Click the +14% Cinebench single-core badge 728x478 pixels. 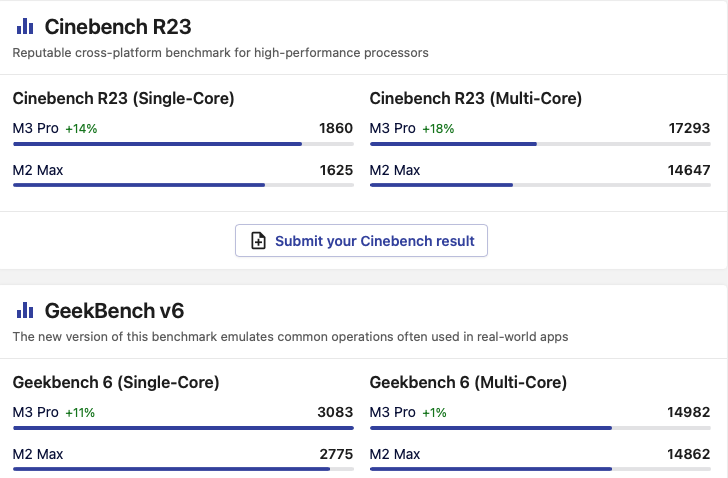tap(81, 129)
